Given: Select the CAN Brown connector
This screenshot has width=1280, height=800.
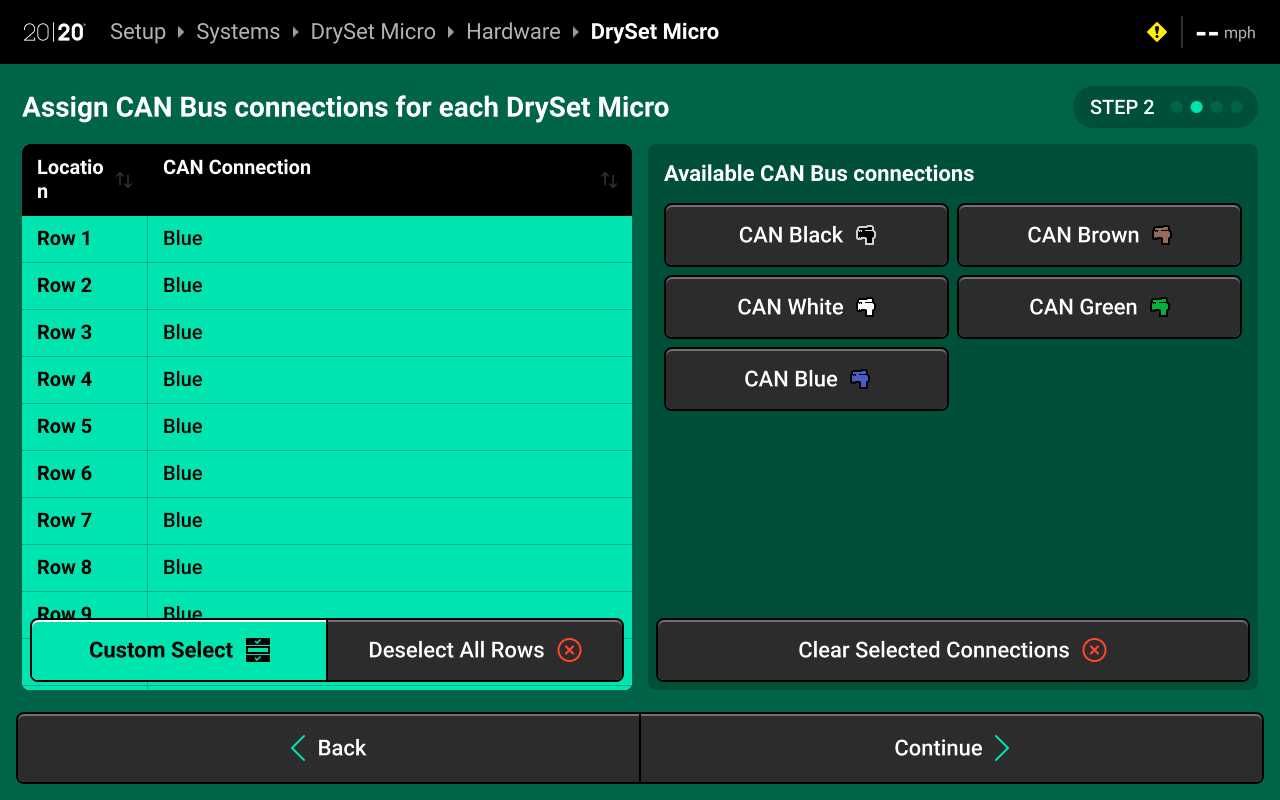Looking at the screenshot, I should point(1099,236).
